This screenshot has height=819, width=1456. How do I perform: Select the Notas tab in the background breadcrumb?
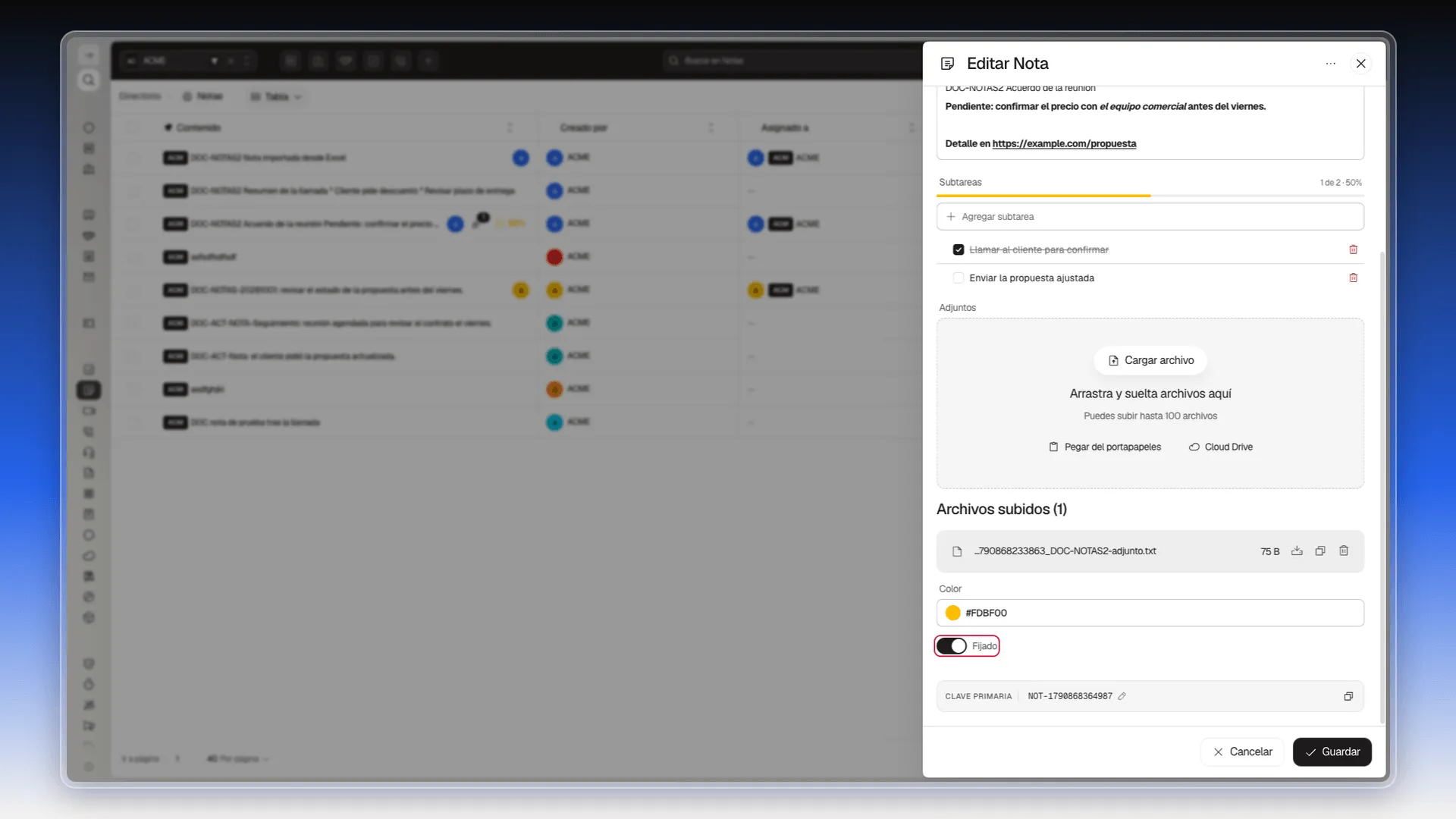[x=202, y=97]
